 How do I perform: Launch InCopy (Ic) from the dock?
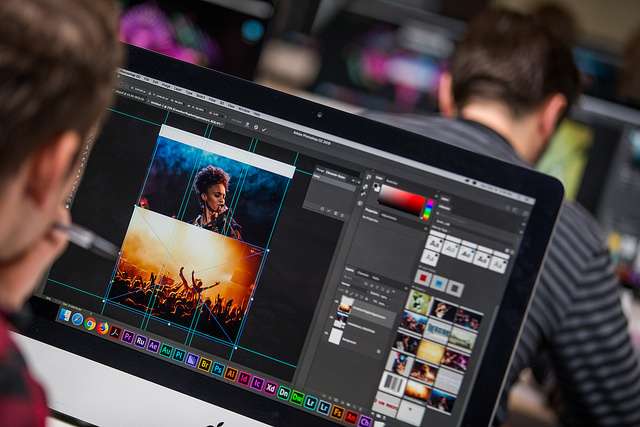(257, 383)
